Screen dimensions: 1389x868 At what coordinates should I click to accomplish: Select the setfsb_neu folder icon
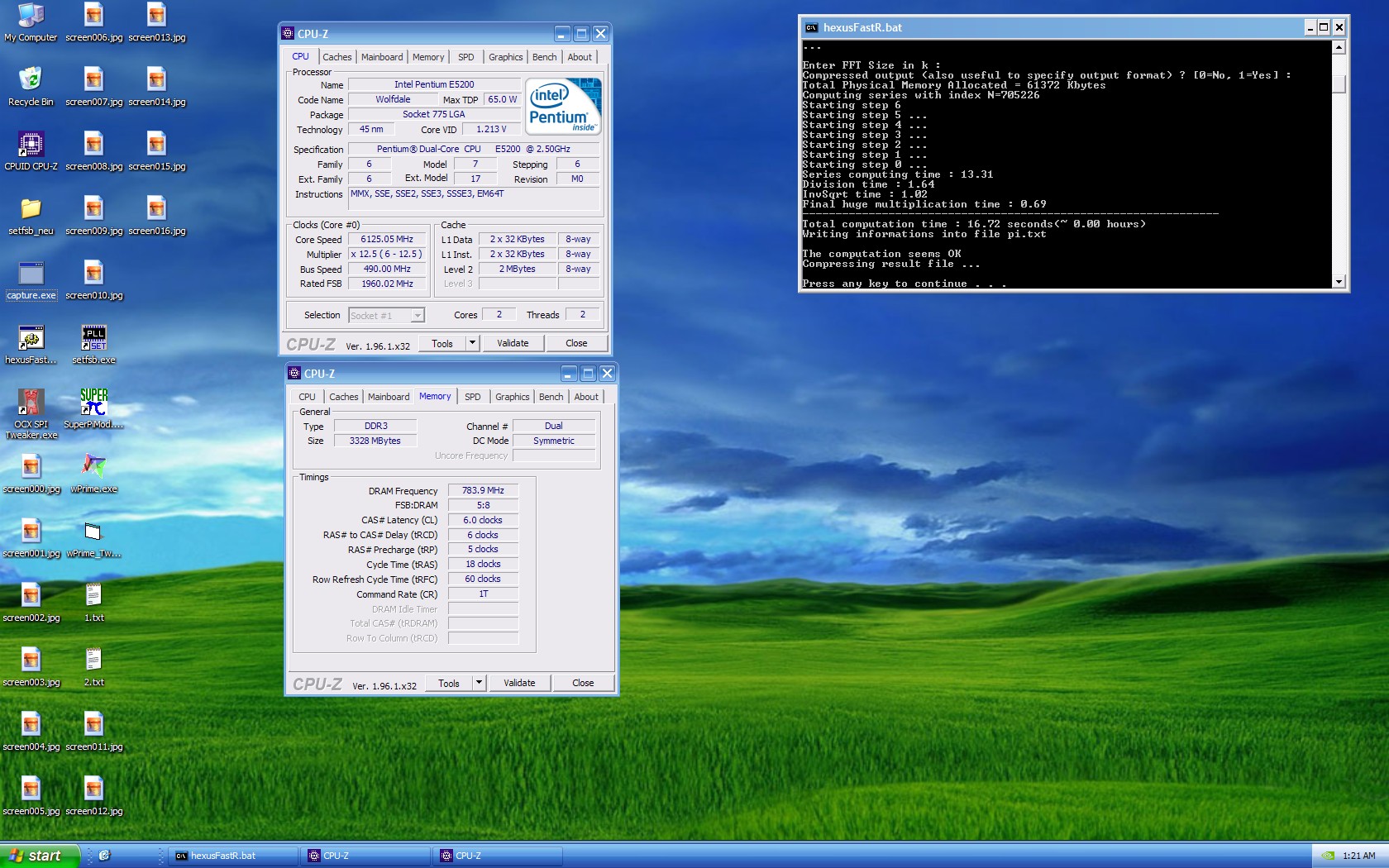31,216
